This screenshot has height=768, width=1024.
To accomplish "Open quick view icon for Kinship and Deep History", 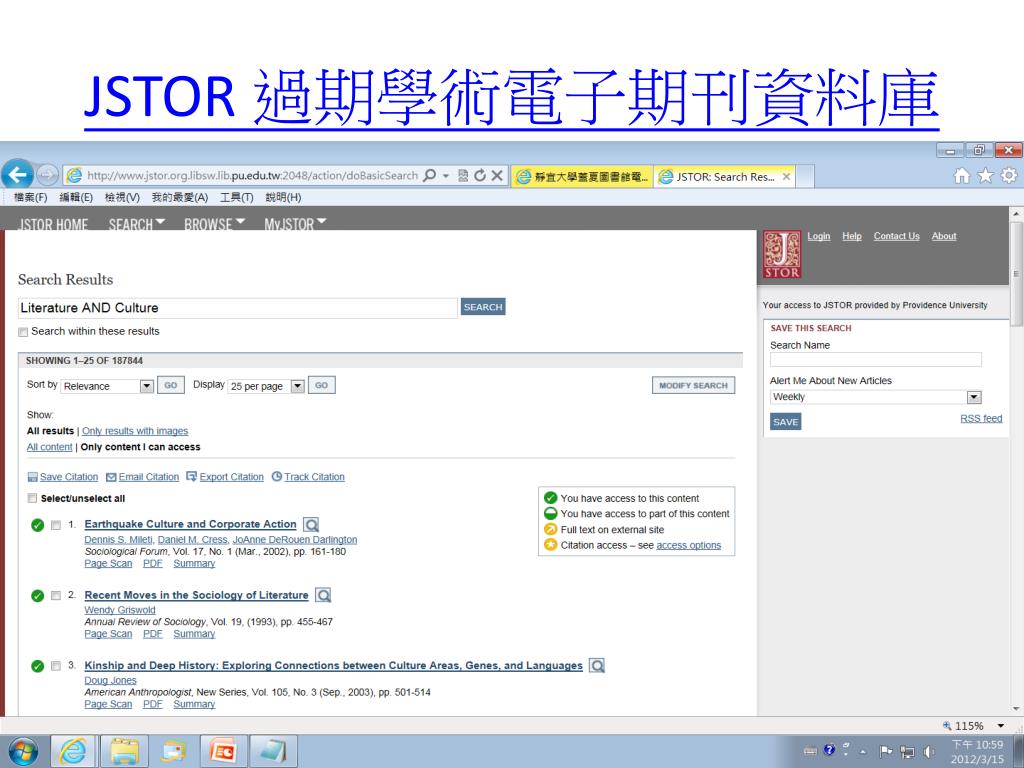I will 597,665.
